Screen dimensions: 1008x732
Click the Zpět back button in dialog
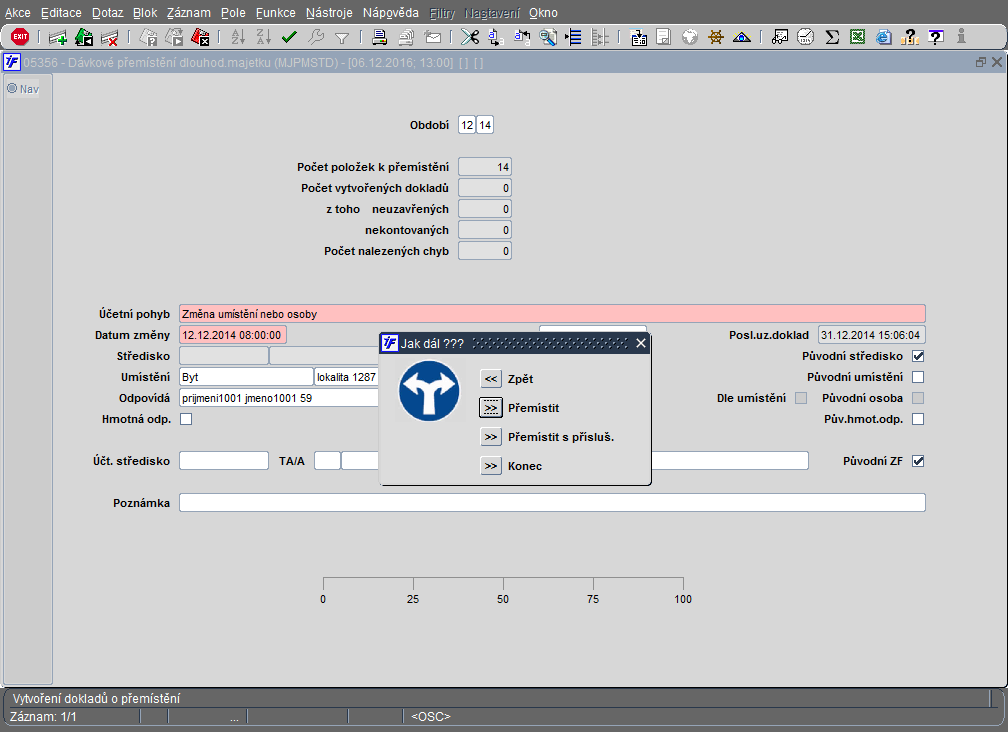pyautogui.click(x=490, y=379)
